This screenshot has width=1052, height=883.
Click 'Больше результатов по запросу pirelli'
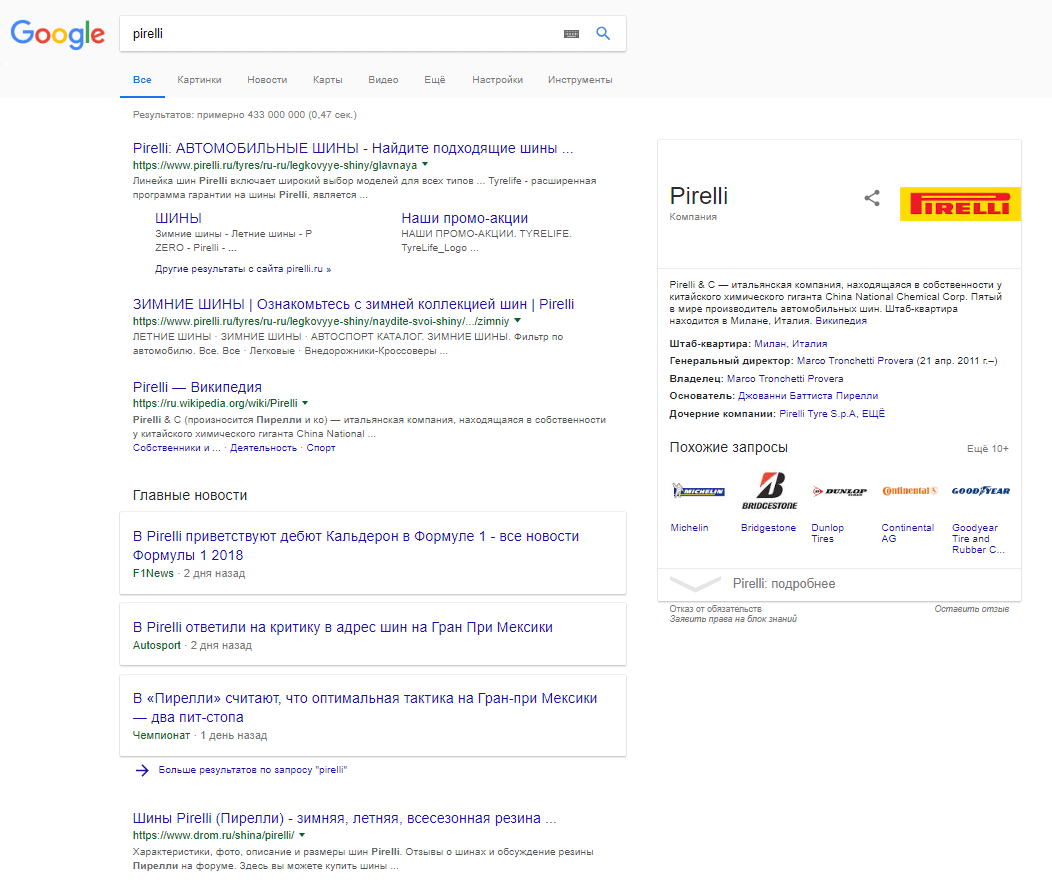click(252, 770)
